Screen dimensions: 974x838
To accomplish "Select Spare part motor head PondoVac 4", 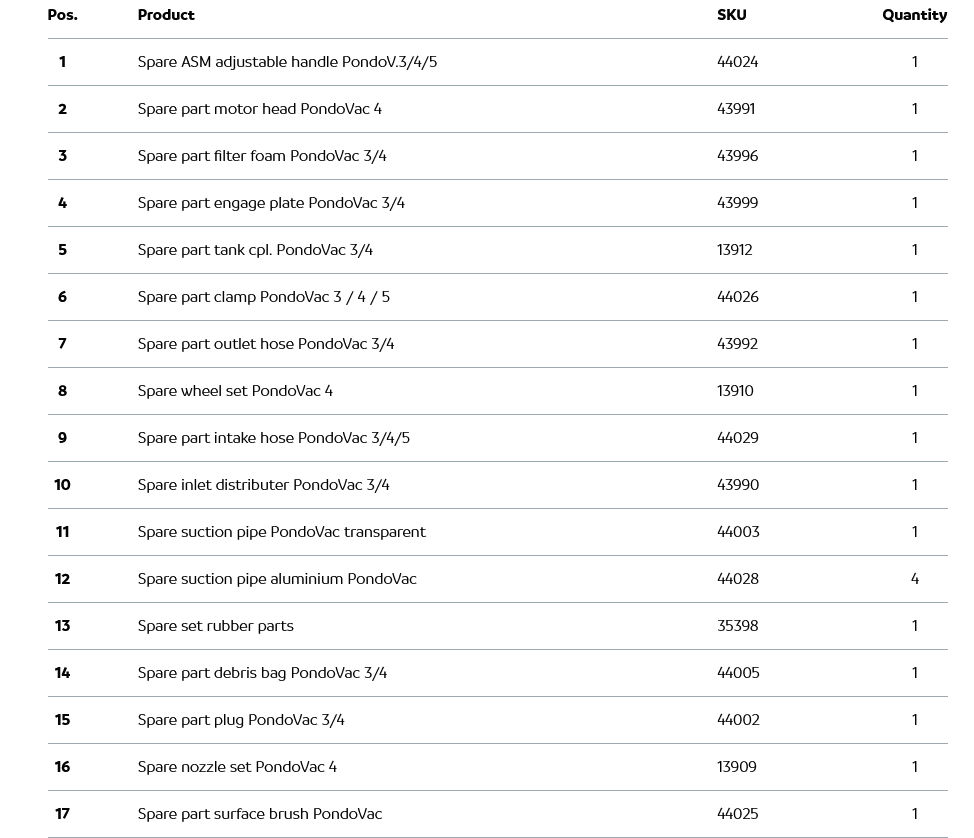I will pos(259,109).
